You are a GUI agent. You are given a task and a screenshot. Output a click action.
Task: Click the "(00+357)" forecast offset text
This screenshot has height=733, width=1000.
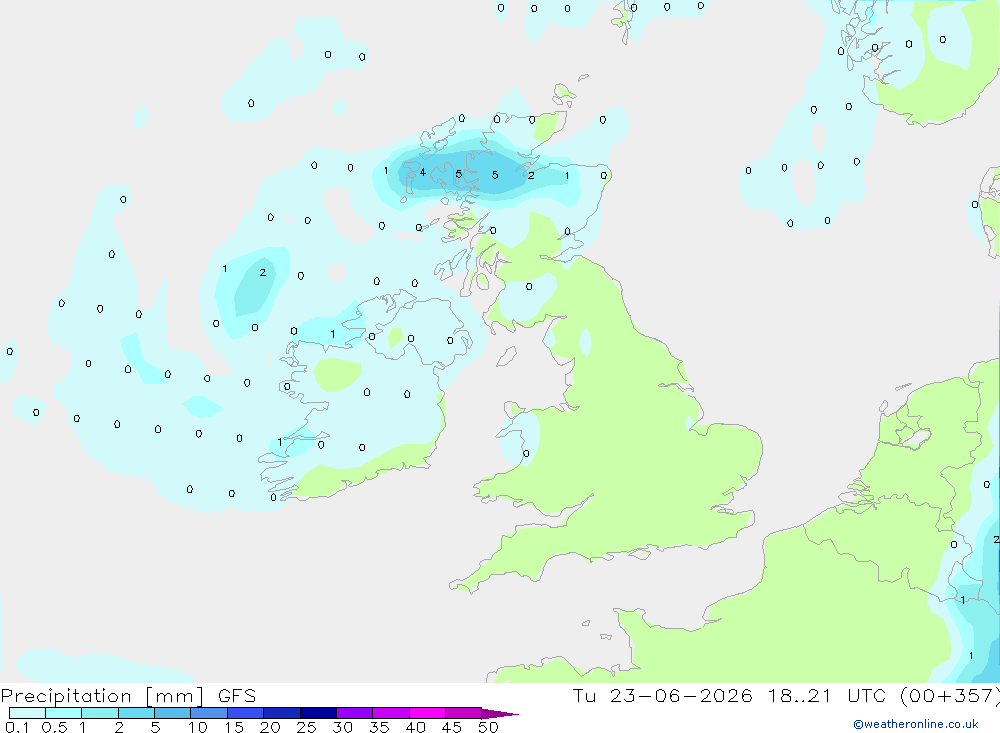point(949,696)
